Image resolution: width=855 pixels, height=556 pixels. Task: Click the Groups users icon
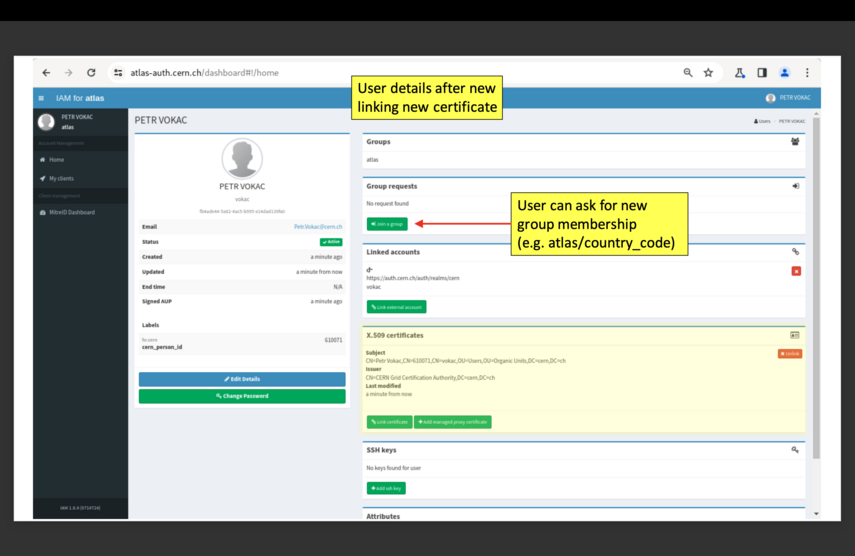coord(795,142)
